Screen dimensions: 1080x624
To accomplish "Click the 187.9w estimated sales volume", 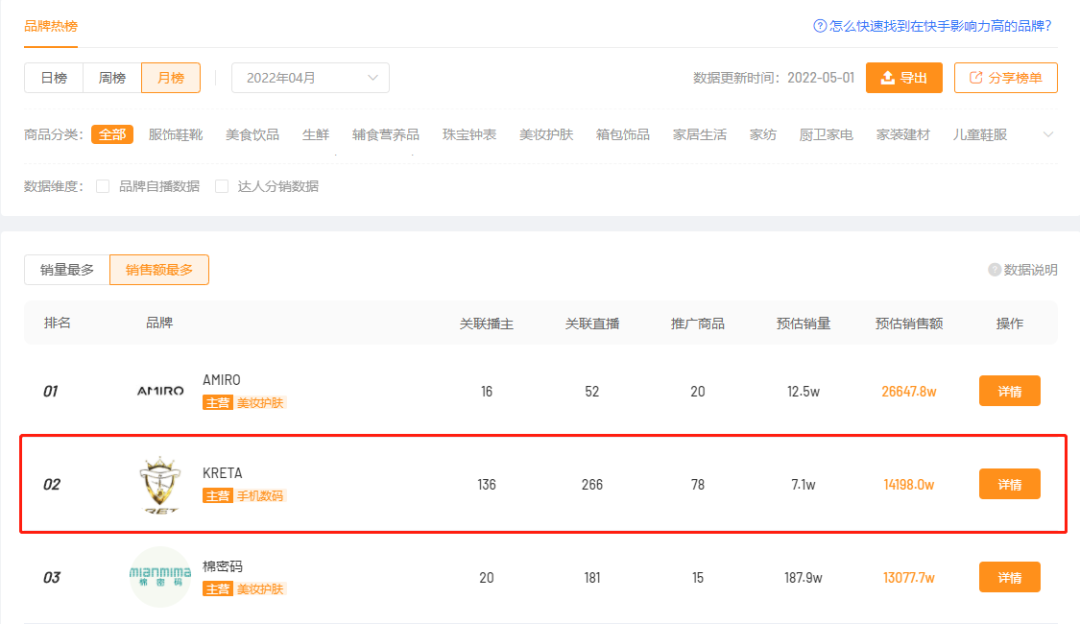I will pos(803,578).
